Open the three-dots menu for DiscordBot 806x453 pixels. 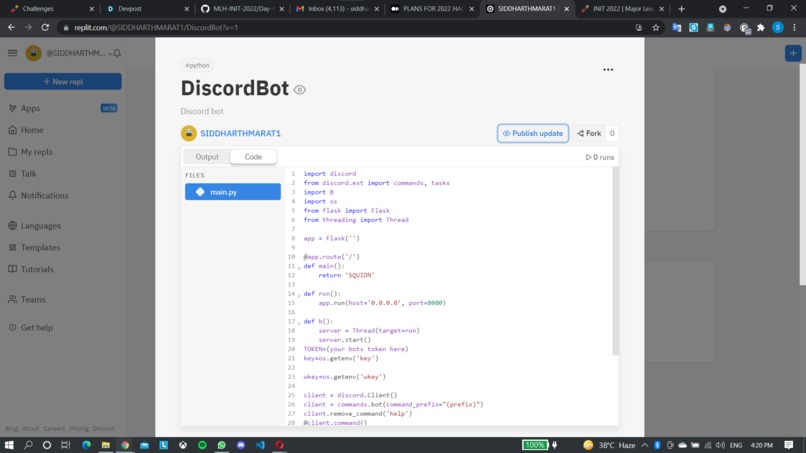pyautogui.click(x=608, y=69)
